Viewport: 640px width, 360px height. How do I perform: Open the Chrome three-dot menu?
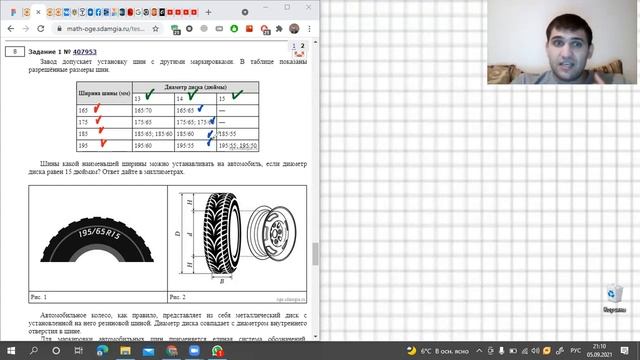pos(309,29)
